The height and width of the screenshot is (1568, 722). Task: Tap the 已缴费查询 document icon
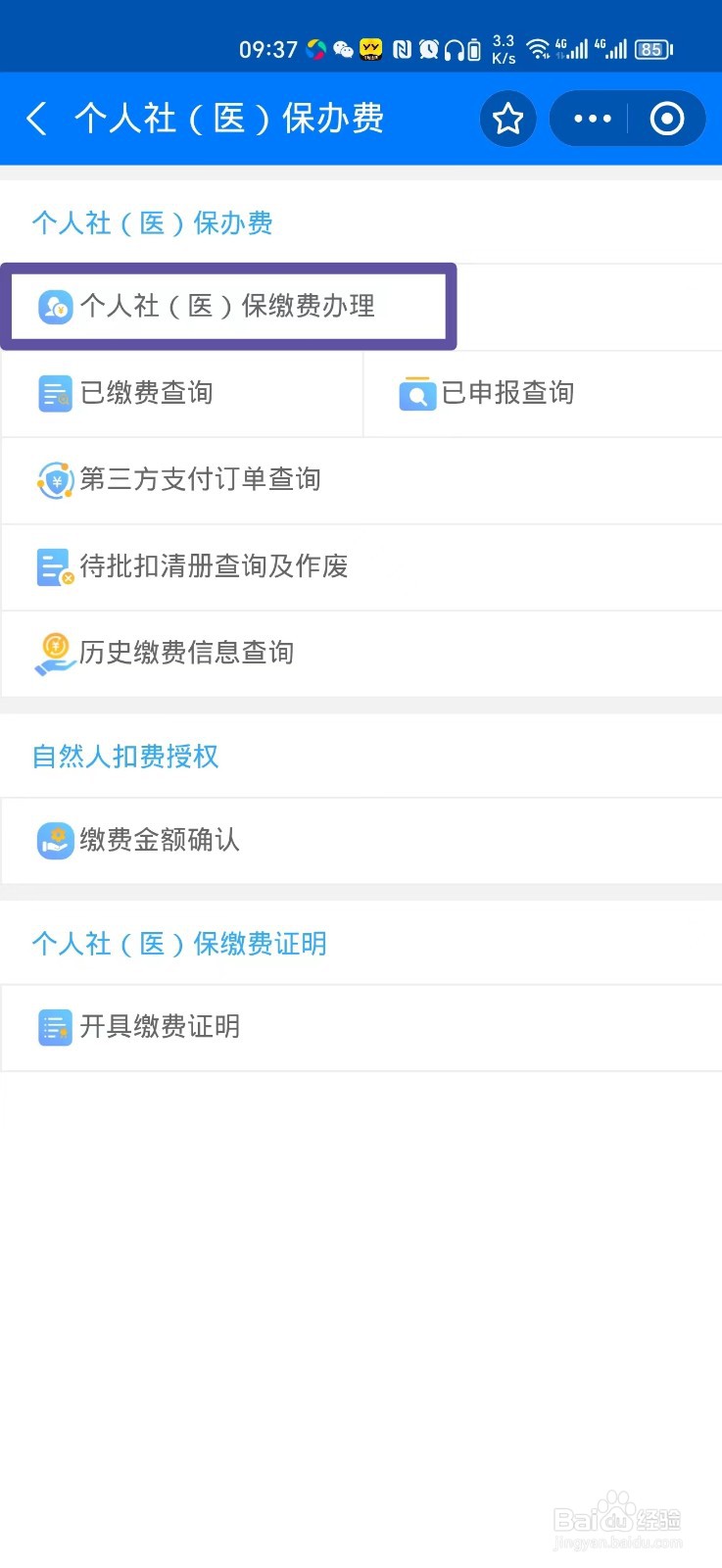click(x=56, y=394)
